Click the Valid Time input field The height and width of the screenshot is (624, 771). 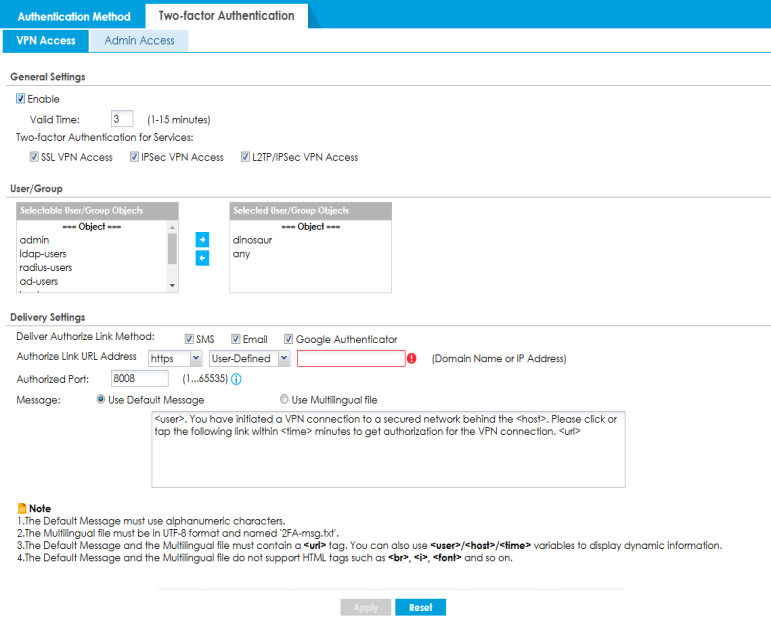point(122,119)
